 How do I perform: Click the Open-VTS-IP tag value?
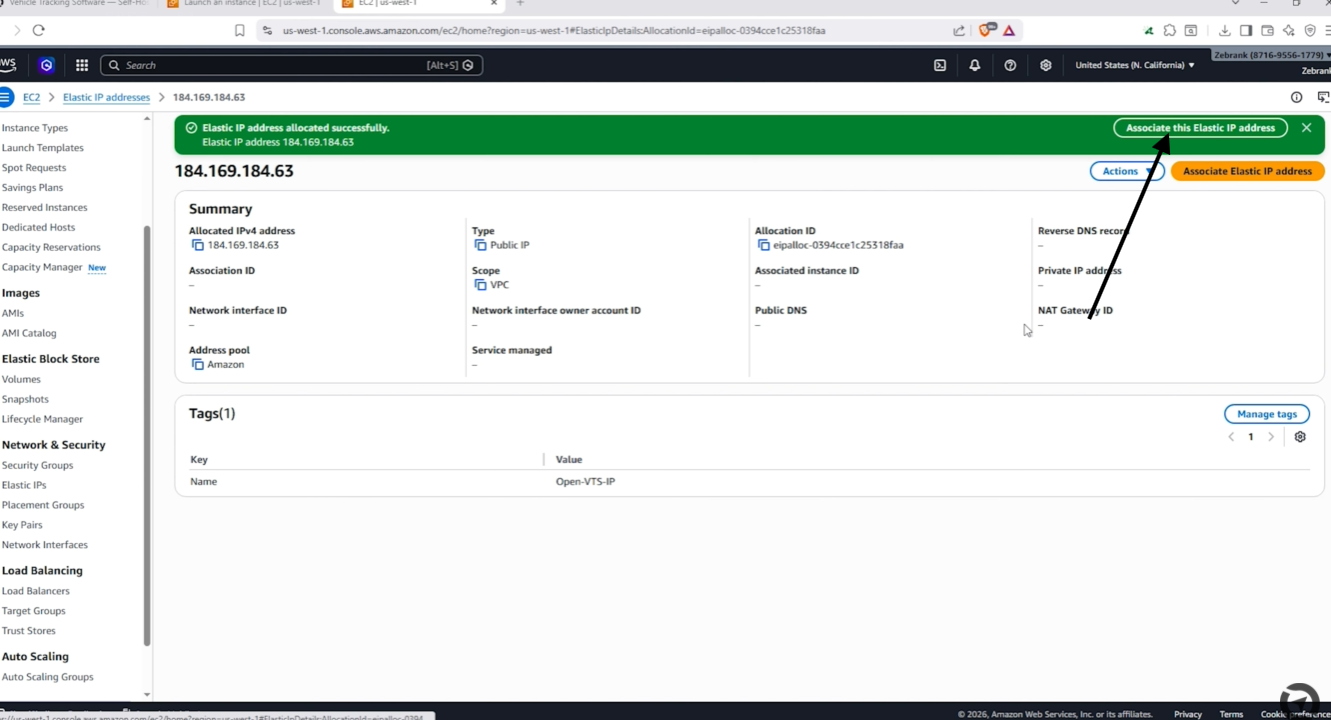coord(585,482)
